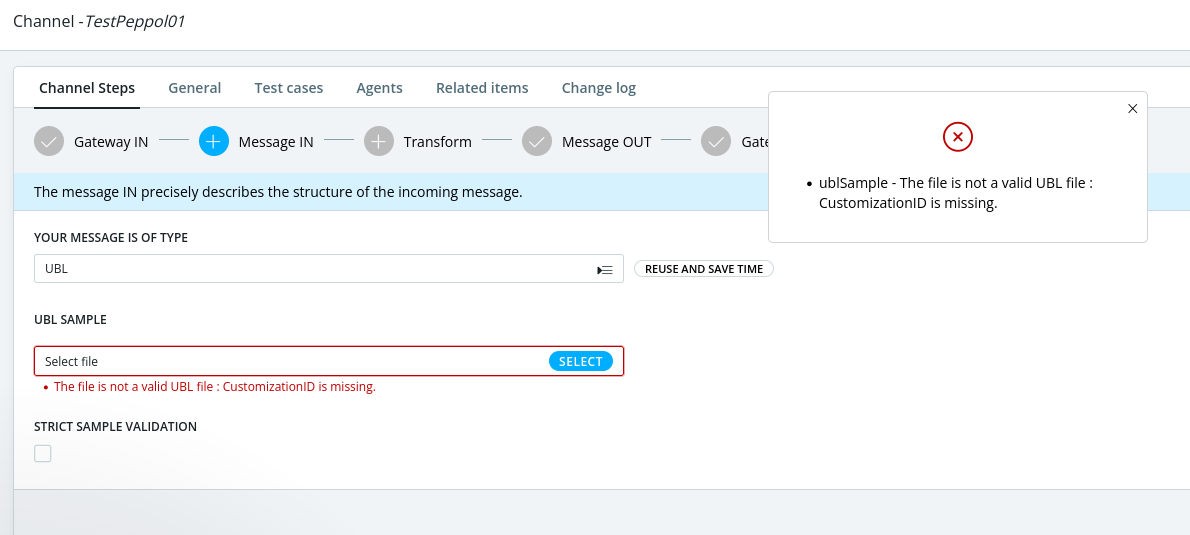This screenshot has width=1190, height=535.
Task: Open the Change log tab
Action: click(598, 88)
